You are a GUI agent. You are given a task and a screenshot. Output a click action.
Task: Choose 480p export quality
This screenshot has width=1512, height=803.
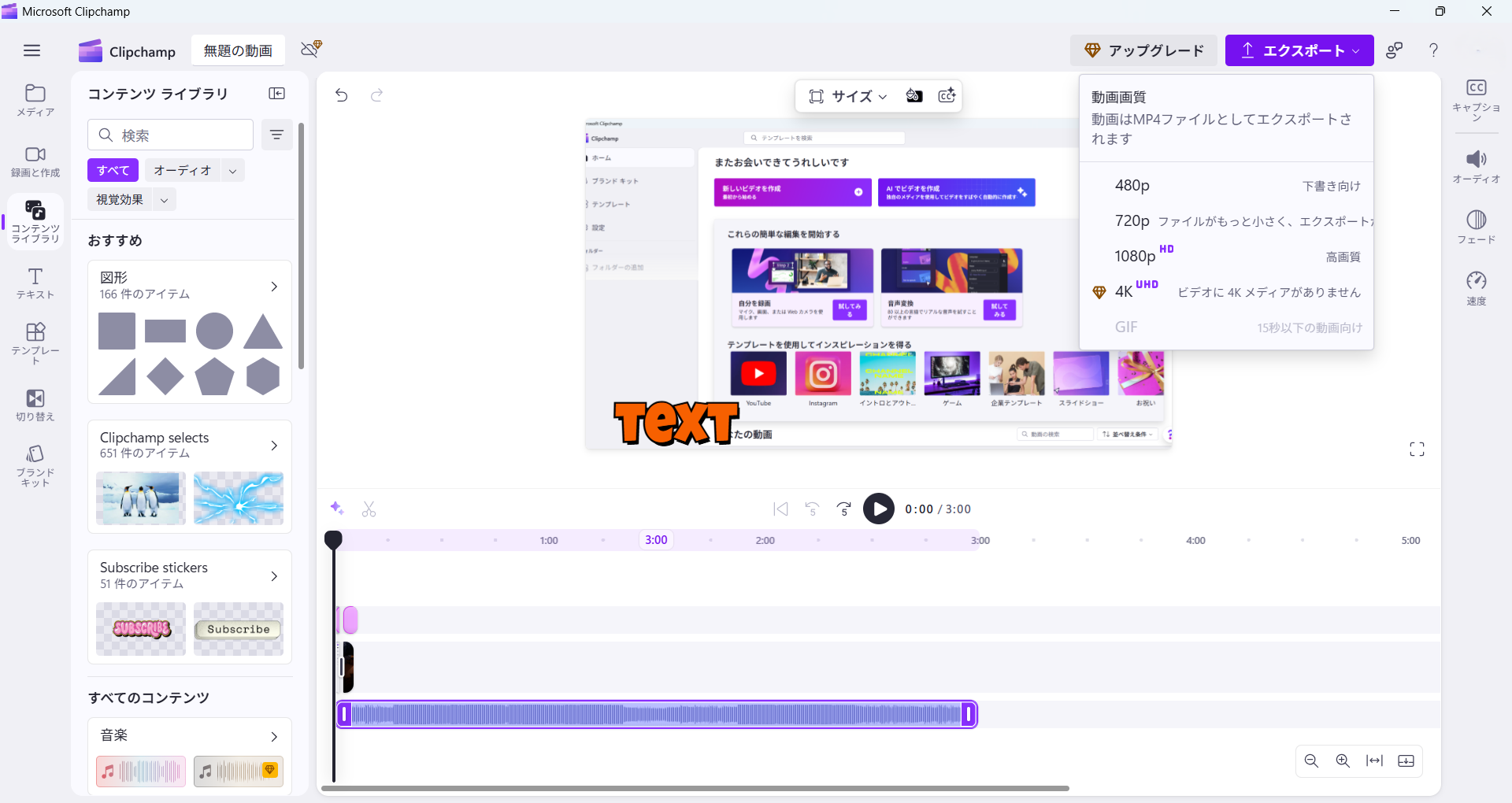1226,186
